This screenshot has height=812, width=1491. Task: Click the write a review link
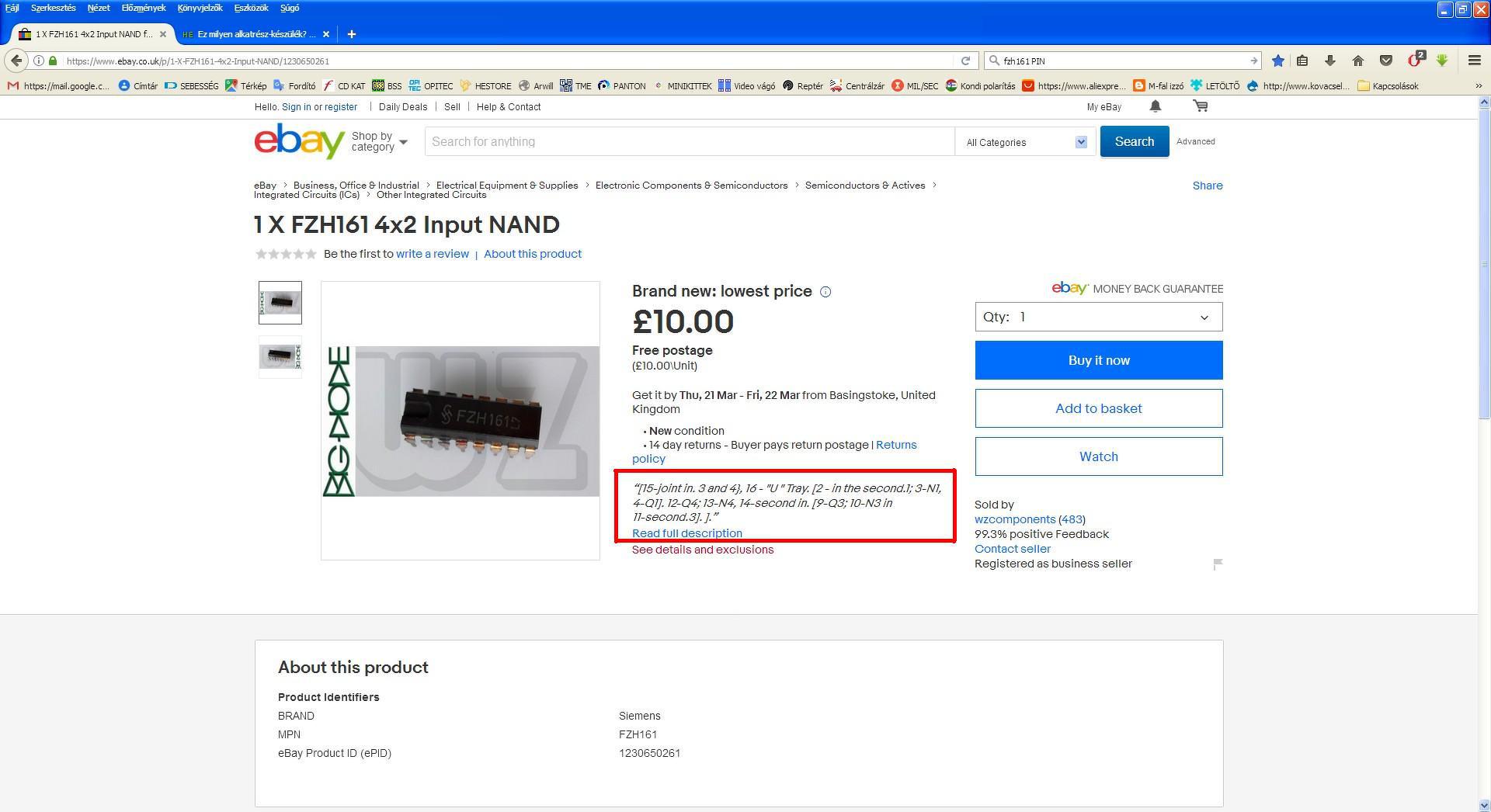click(433, 254)
